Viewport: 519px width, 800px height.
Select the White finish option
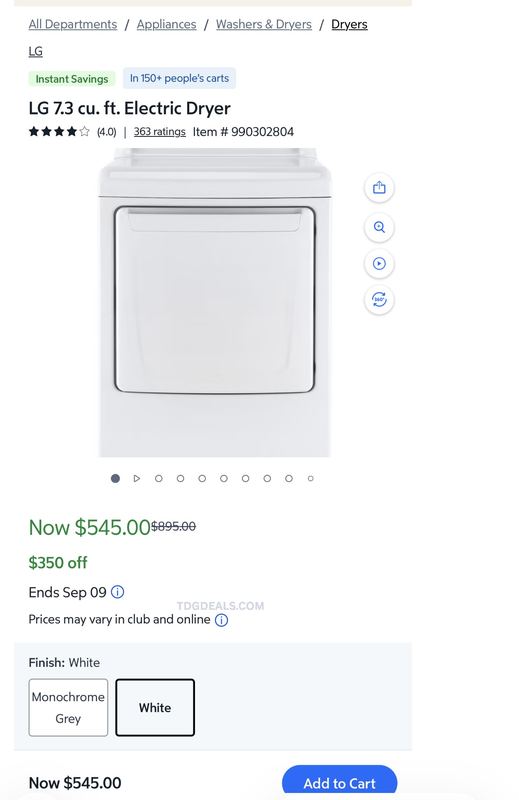155,708
